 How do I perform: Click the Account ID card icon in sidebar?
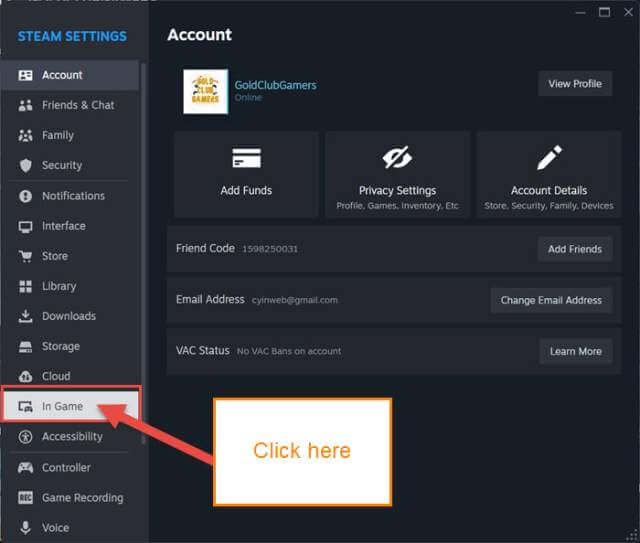pyautogui.click(x=25, y=75)
